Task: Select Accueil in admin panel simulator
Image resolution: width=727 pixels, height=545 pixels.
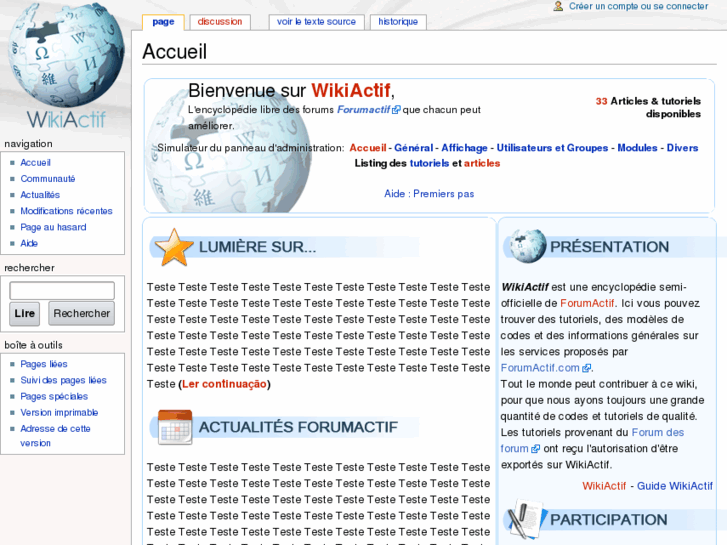Action: click(x=368, y=148)
